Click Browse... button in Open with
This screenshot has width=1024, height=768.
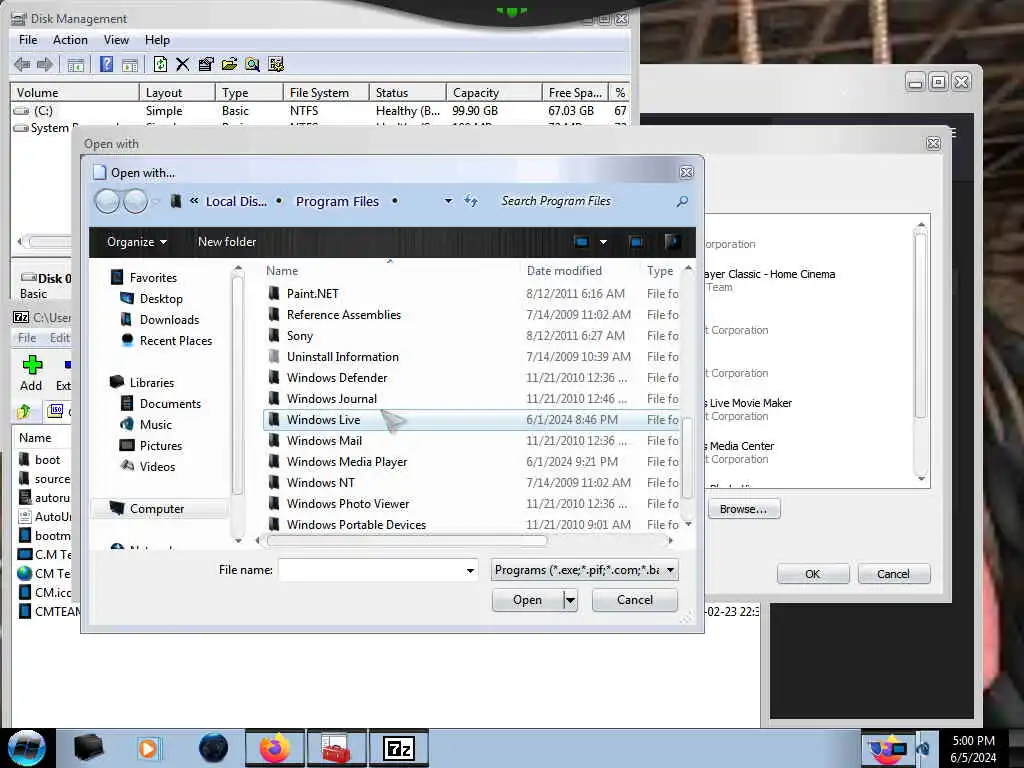point(743,509)
